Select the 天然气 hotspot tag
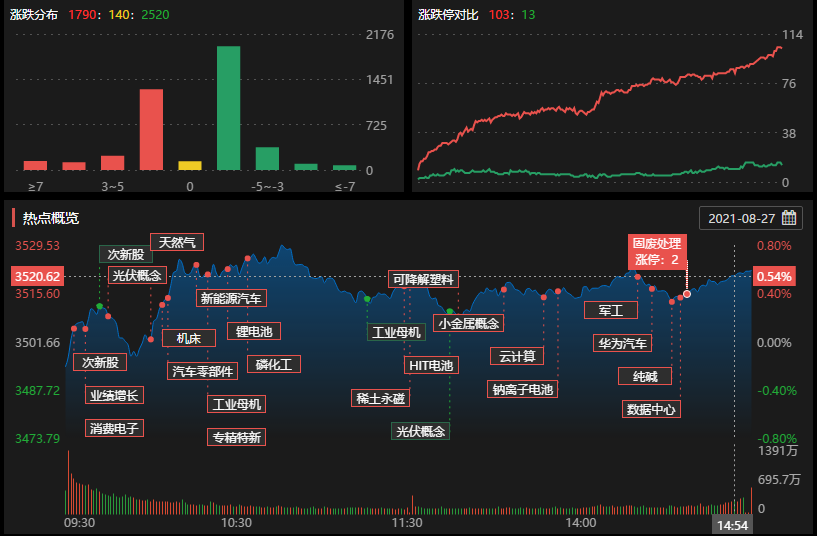 (x=177, y=241)
